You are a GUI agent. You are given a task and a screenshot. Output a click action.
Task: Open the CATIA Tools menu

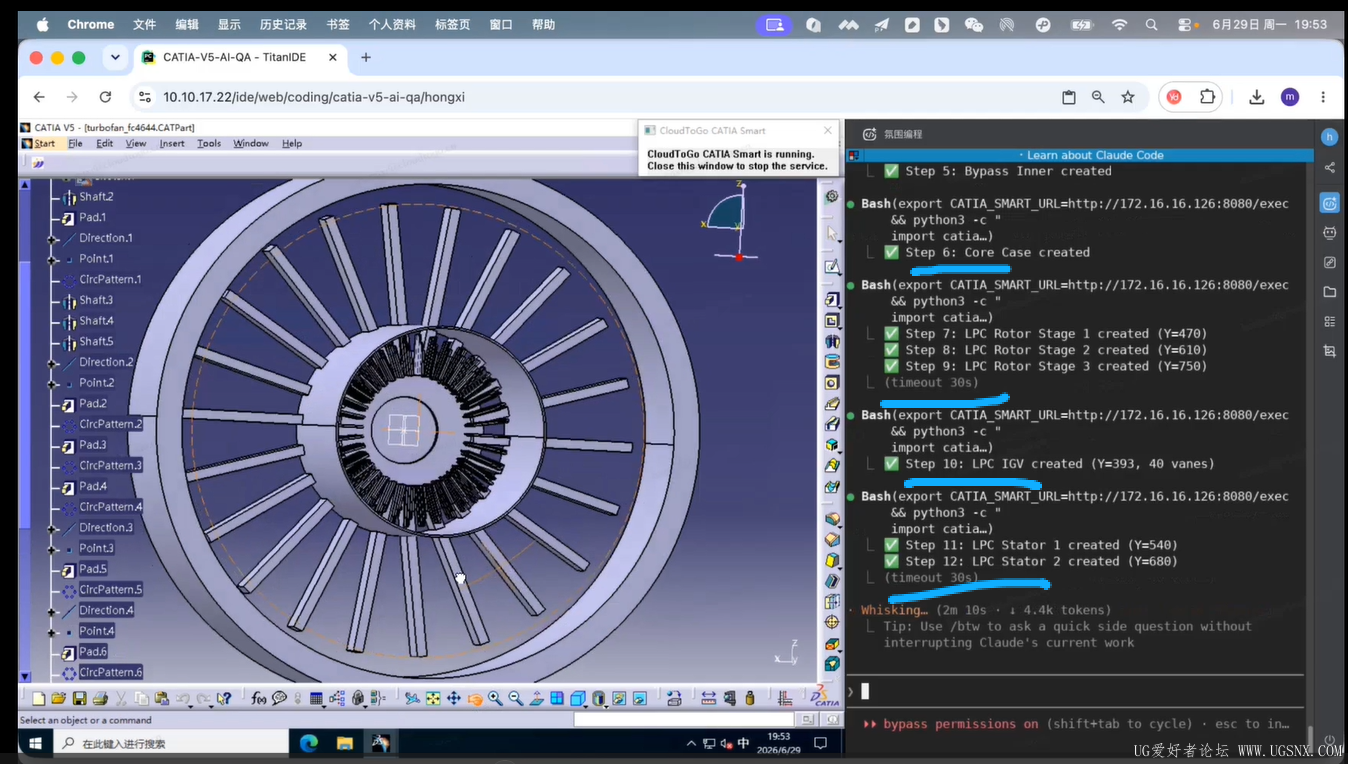(209, 144)
